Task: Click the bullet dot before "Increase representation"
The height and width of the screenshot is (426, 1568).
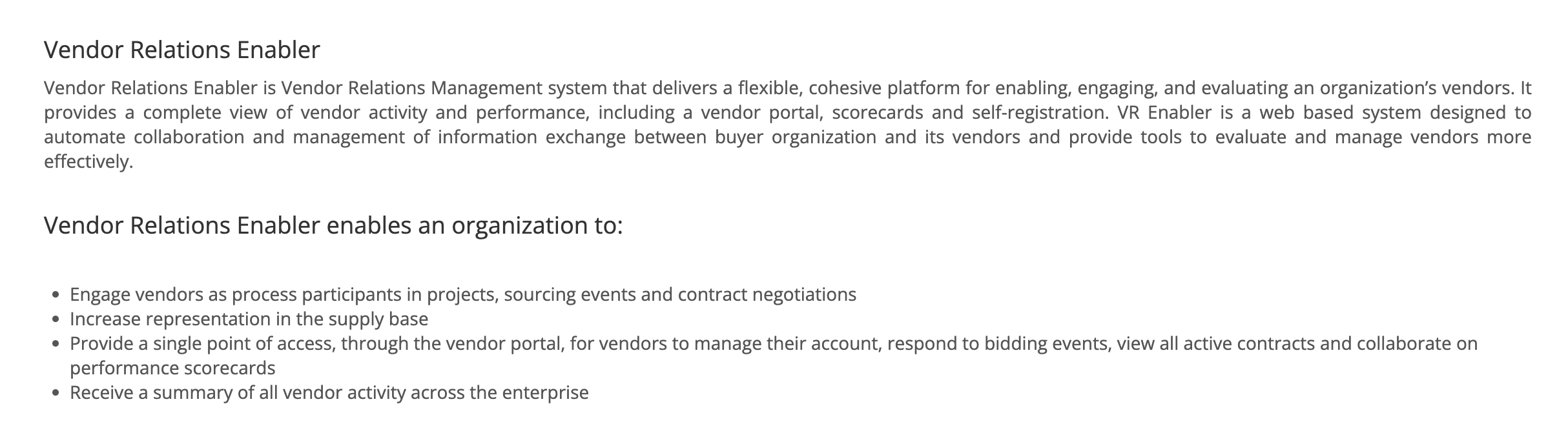Action: coord(56,319)
